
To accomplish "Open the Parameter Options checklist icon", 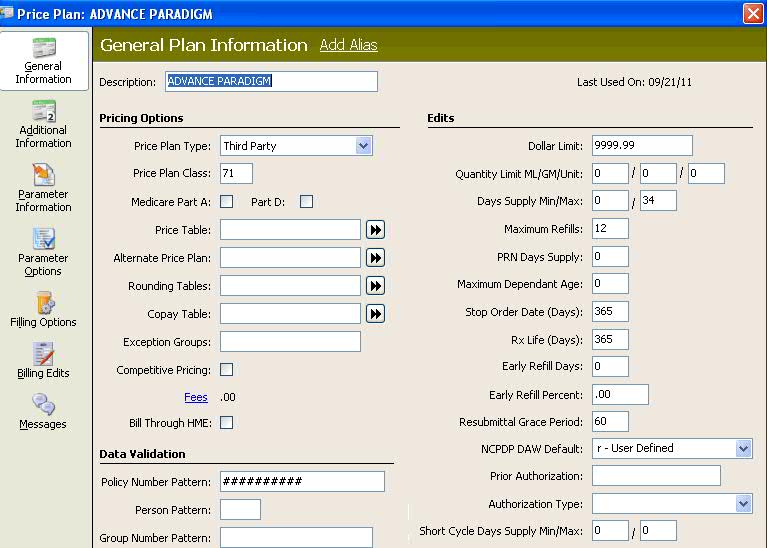I will tap(44, 239).
